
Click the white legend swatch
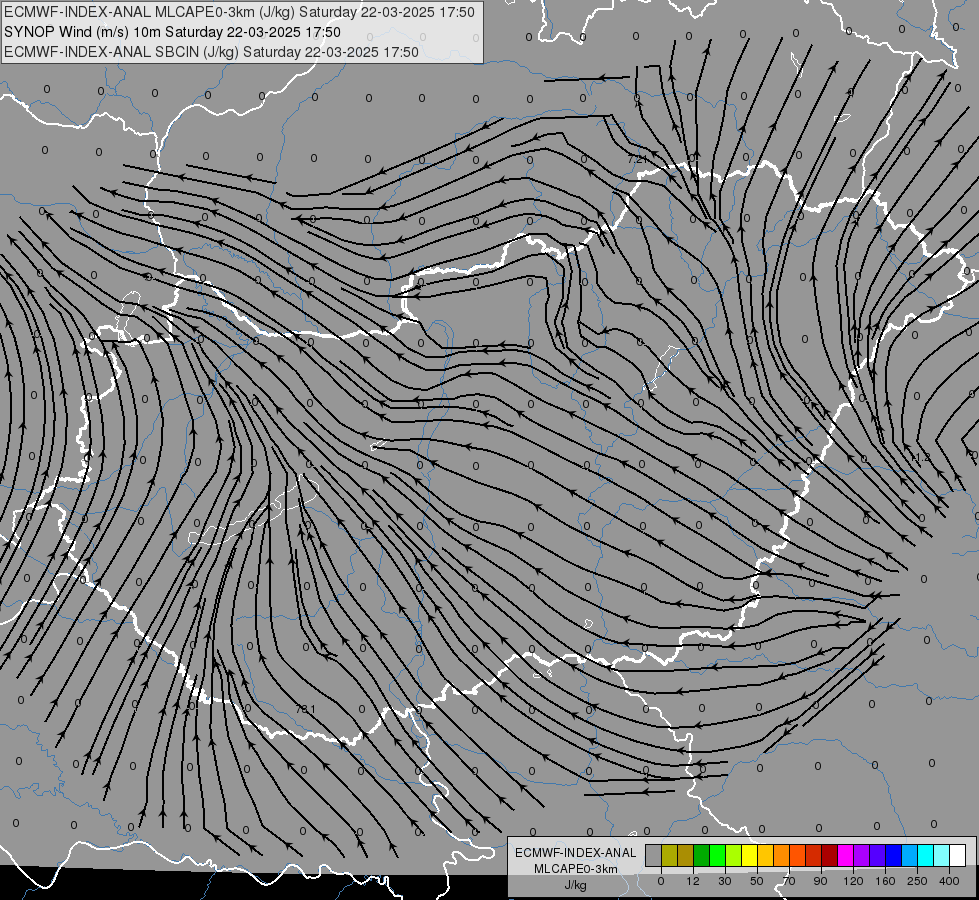958,855
